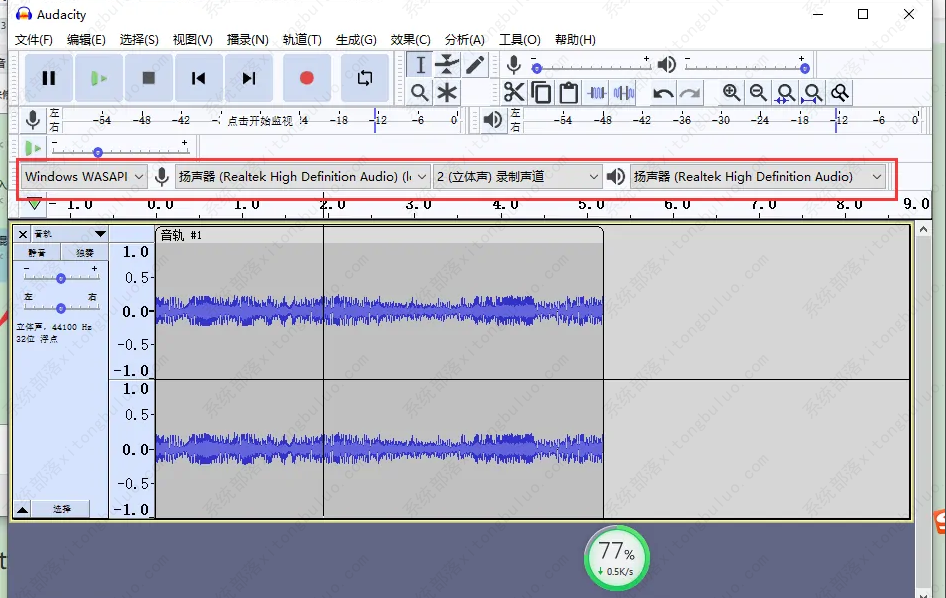Viewport: 946px width, 598px height.
Task: Open the 帮助(H) menu
Action: click(575, 40)
